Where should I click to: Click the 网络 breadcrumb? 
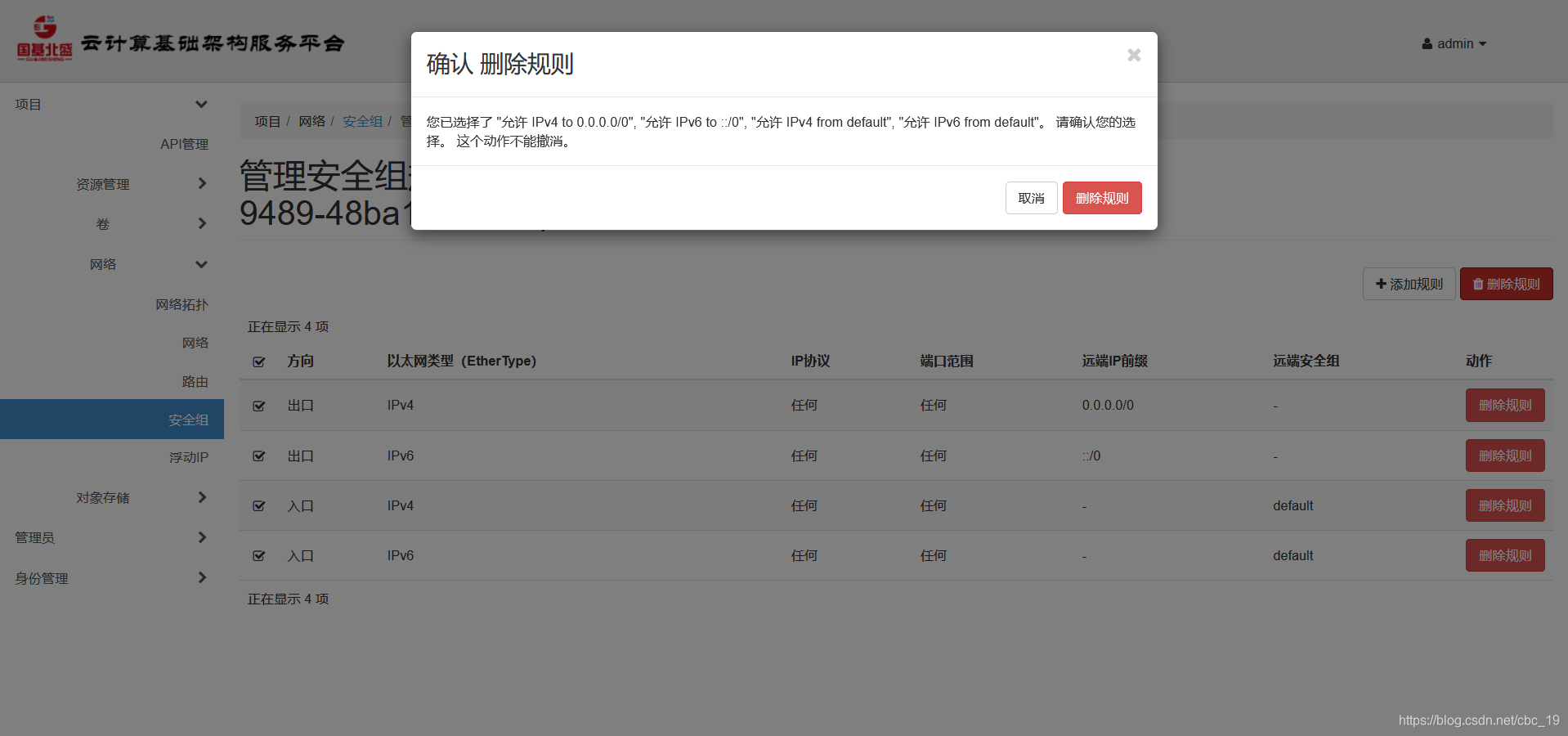[x=311, y=121]
